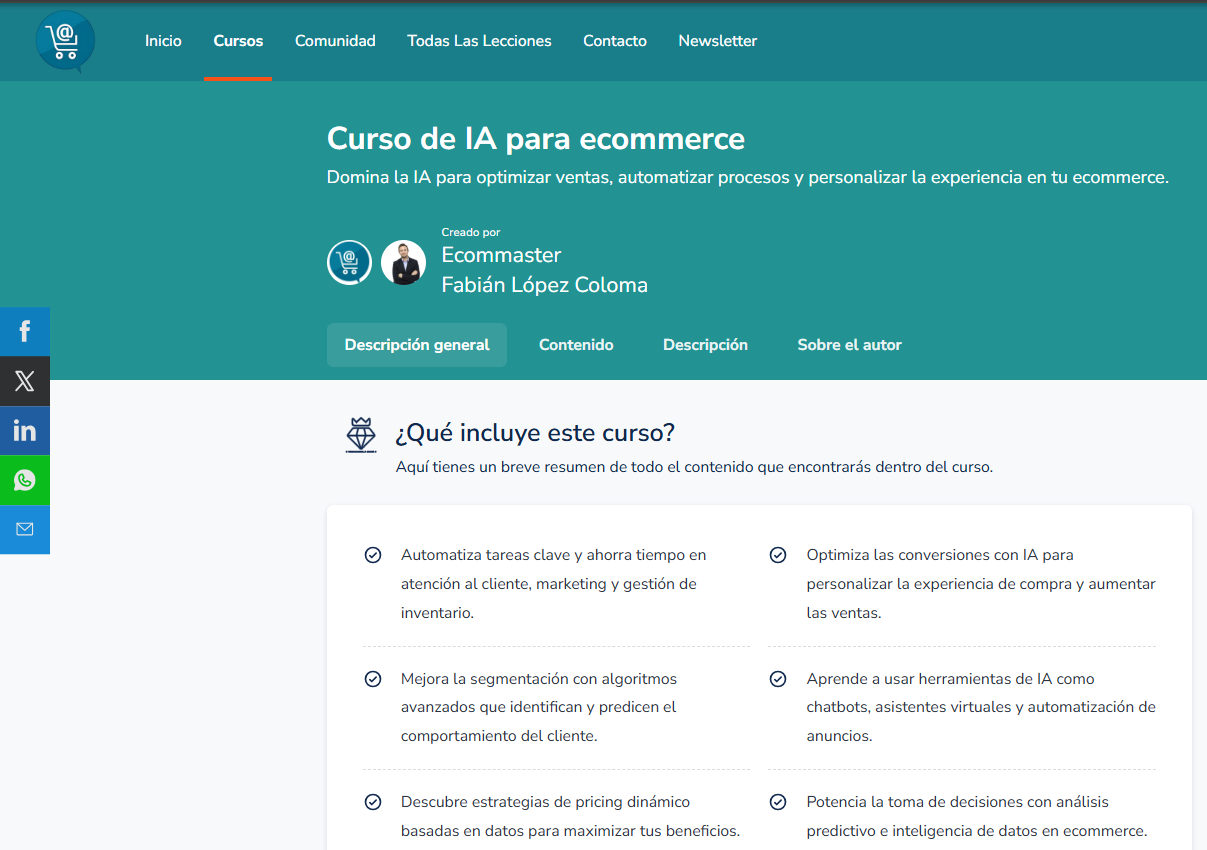Image resolution: width=1207 pixels, height=850 pixels.
Task: Click the Ecommaster round author avatar
Action: pos(349,263)
